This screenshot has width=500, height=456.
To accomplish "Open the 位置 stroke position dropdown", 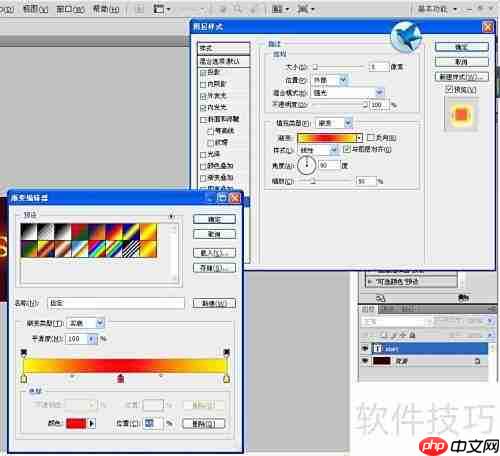I will [343, 80].
